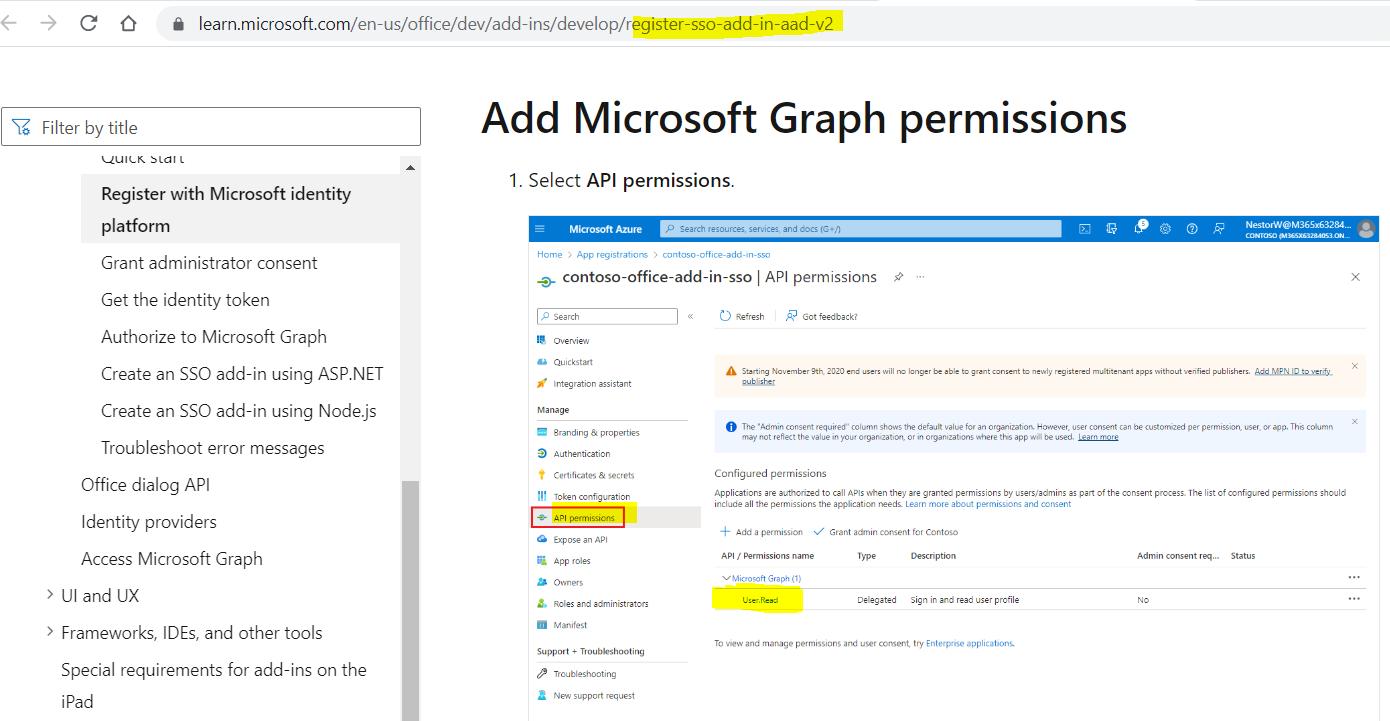The image size is (1390, 721).
Task: Click the Azure blade Search box
Action: tap(608, 316)
